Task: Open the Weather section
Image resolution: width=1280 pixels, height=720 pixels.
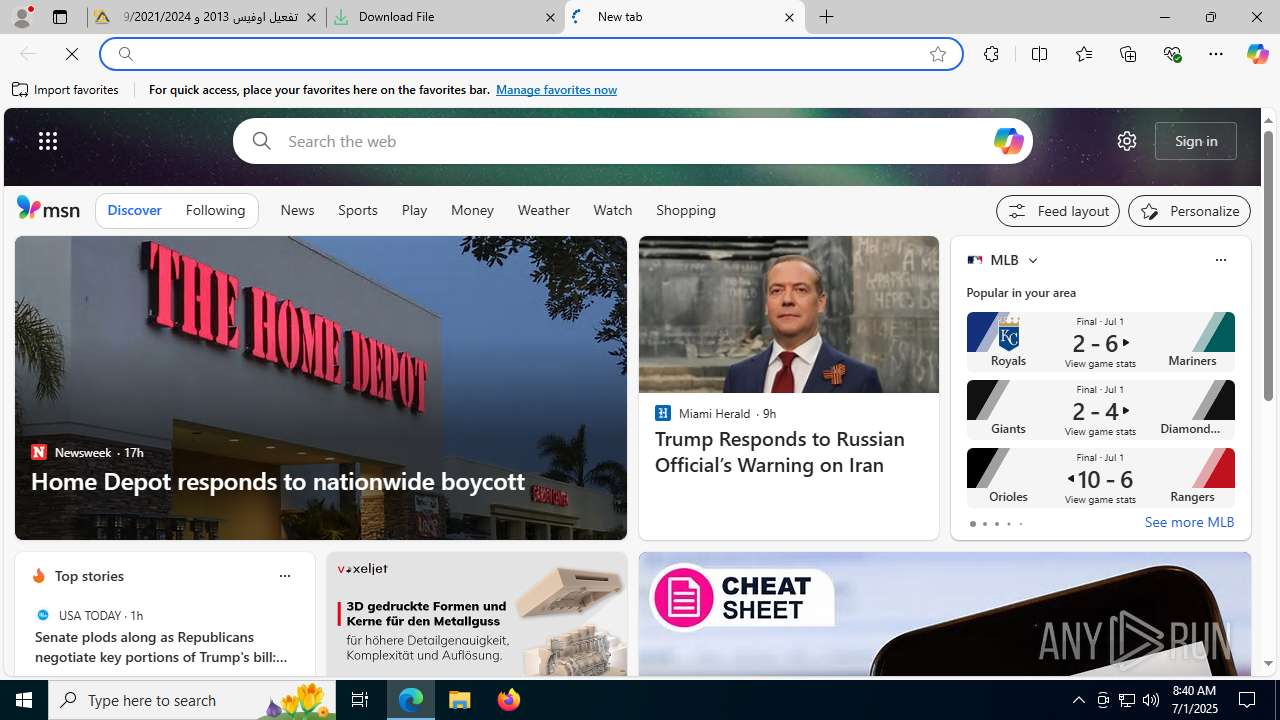Action: tap(543, 210)
